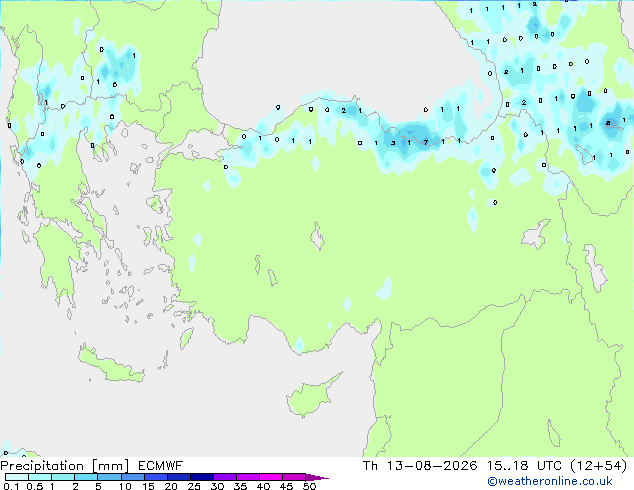Click the '15..18 UTC' time range text
The width and height of the screenshot is (634, 490).
tap(524, 466)
